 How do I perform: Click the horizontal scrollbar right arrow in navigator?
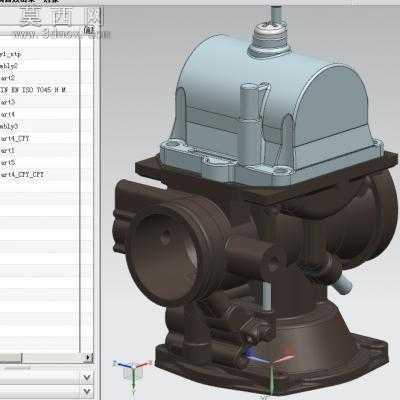pos(88,358)
